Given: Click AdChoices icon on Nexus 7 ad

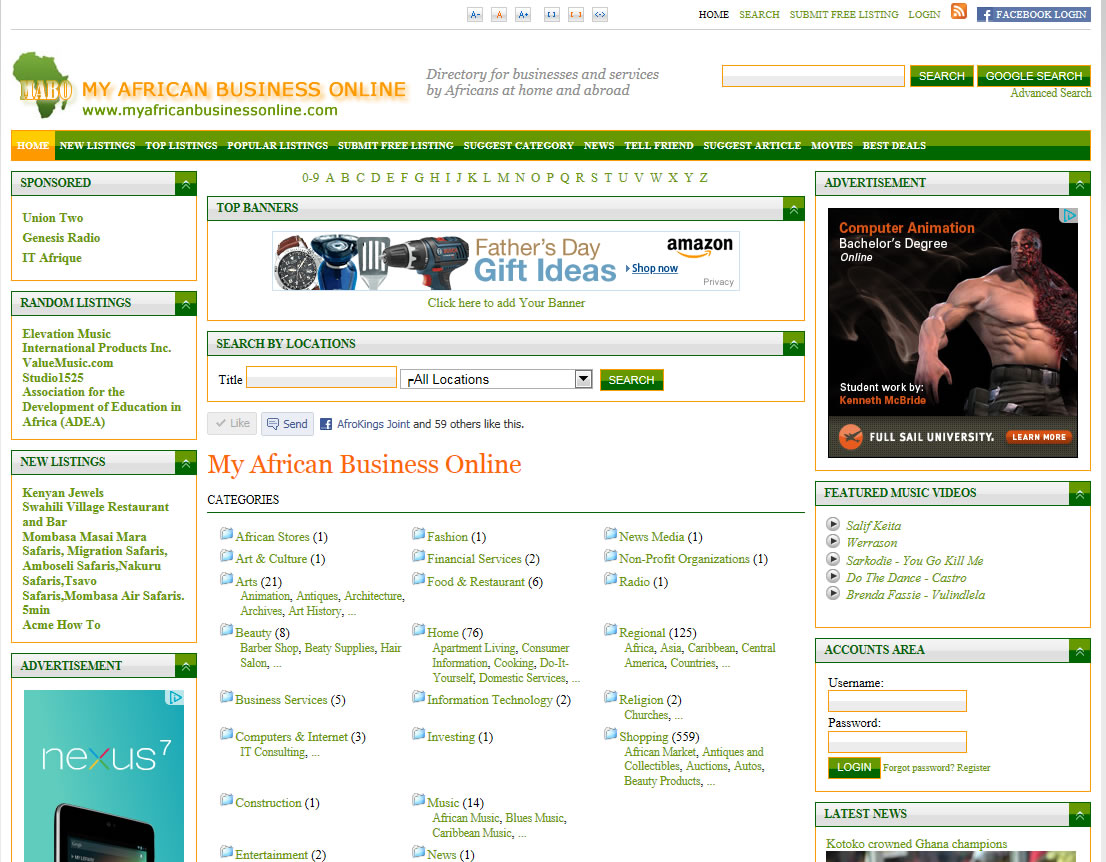Looking at the screenshot, I should 175,697.
